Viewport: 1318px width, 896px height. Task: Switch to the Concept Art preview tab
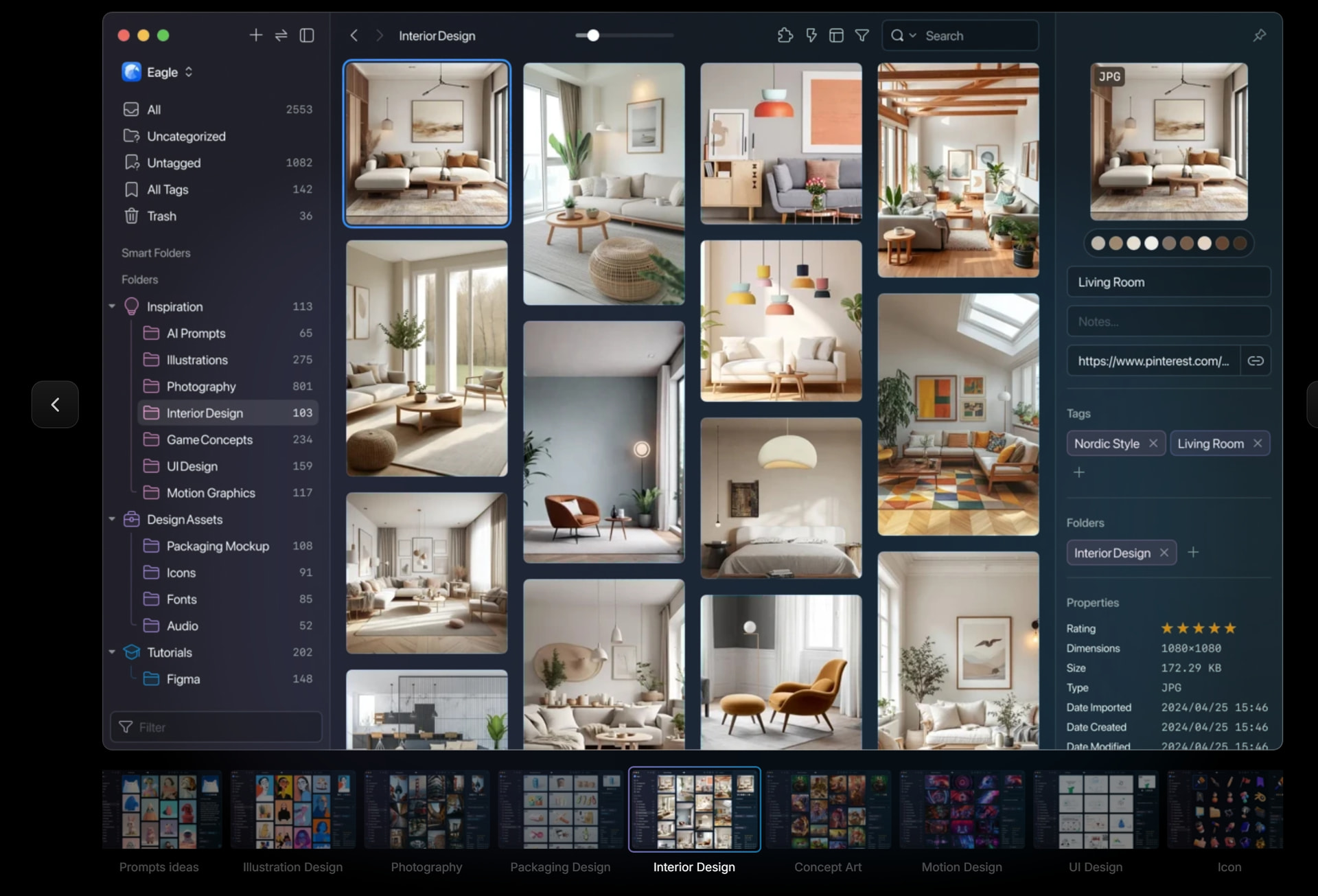[x=828, y=820]
